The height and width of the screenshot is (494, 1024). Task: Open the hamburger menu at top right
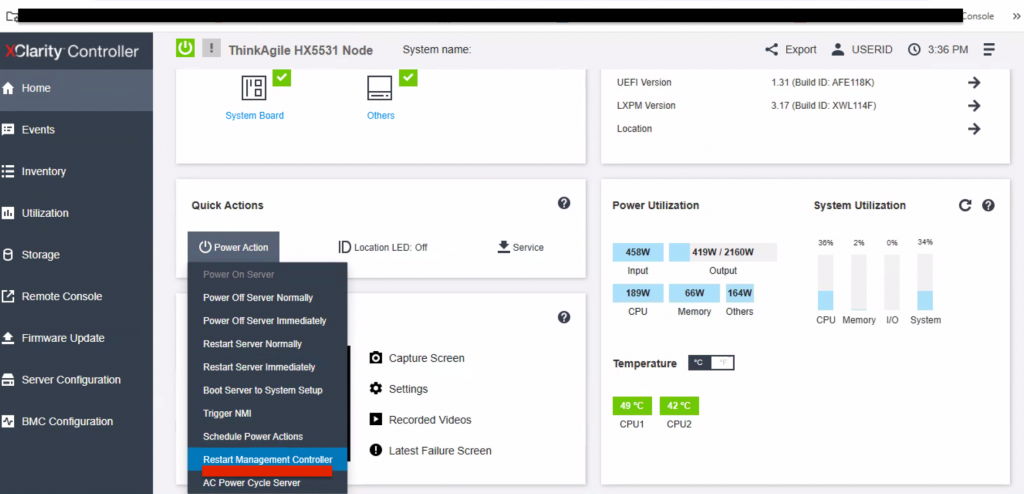[989, 49]
